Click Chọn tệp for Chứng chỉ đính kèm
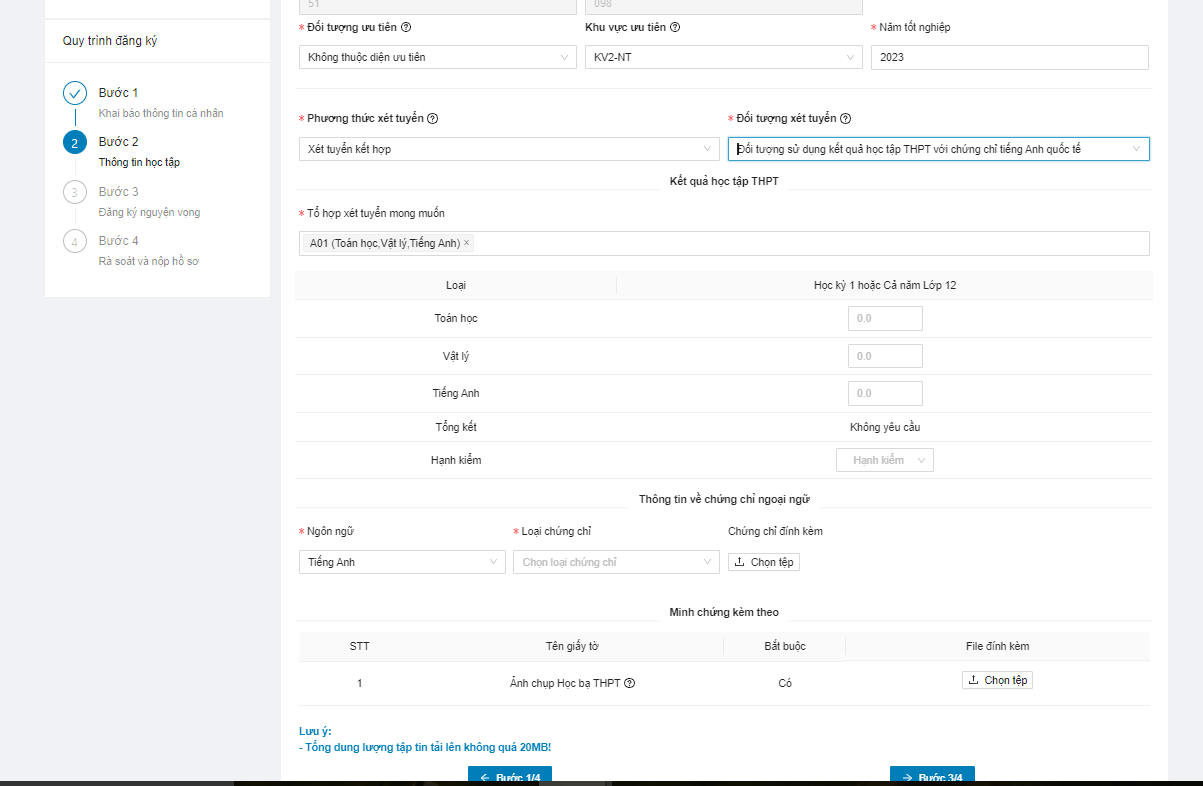This screenshot has height=786, width=1203. point(764,562)
